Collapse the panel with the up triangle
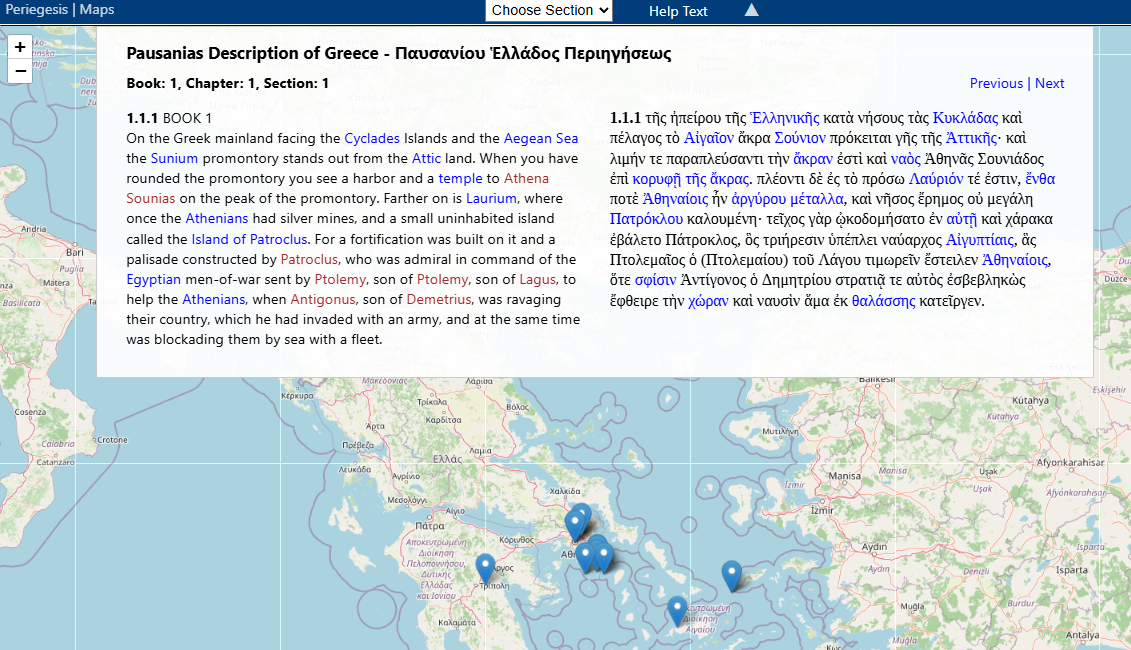Viewport: 1131px width, 650px height. click(752, 11)
